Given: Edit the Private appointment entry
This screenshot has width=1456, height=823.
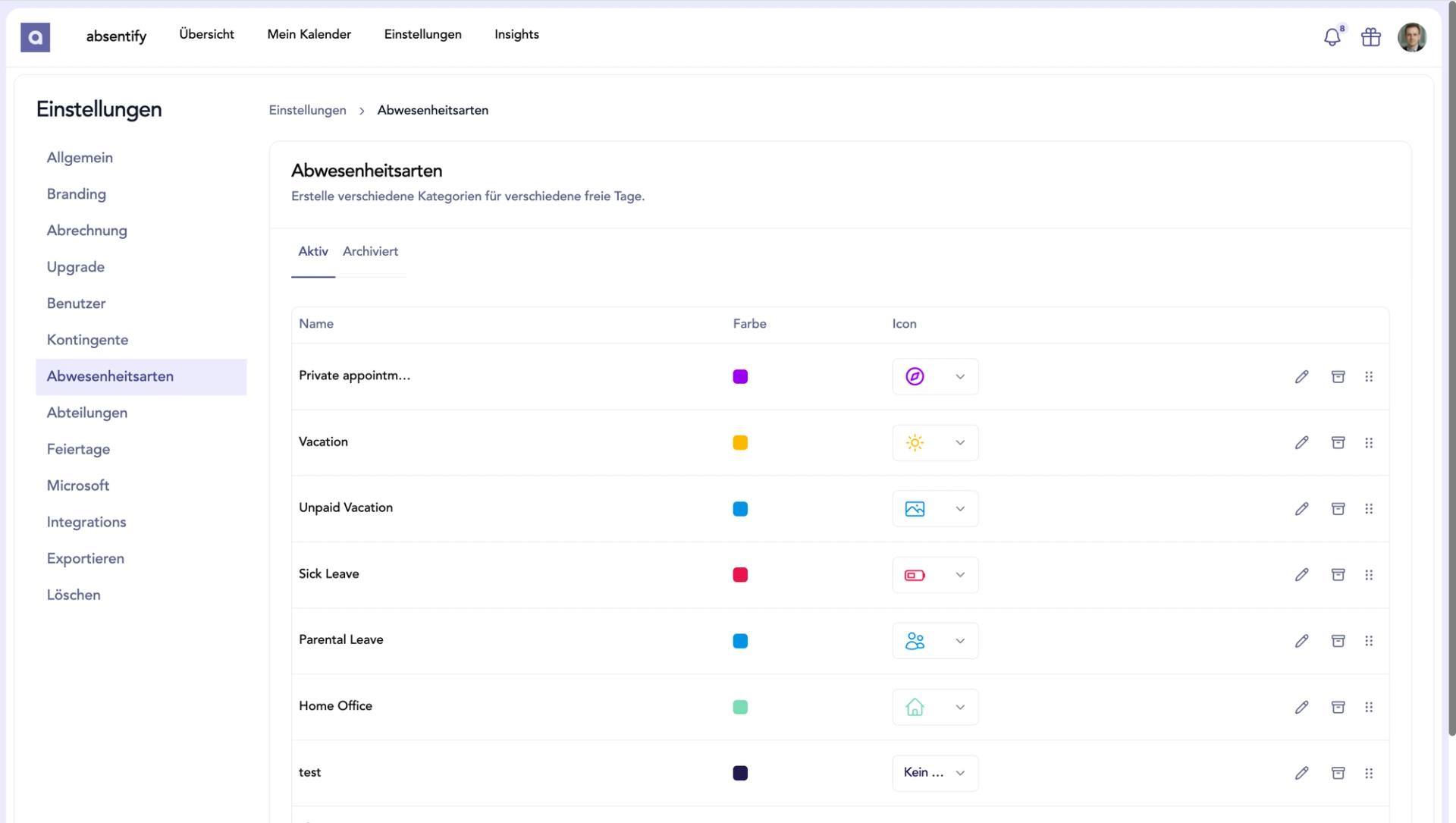Looking at the screenshot, I should (1301, 377).
